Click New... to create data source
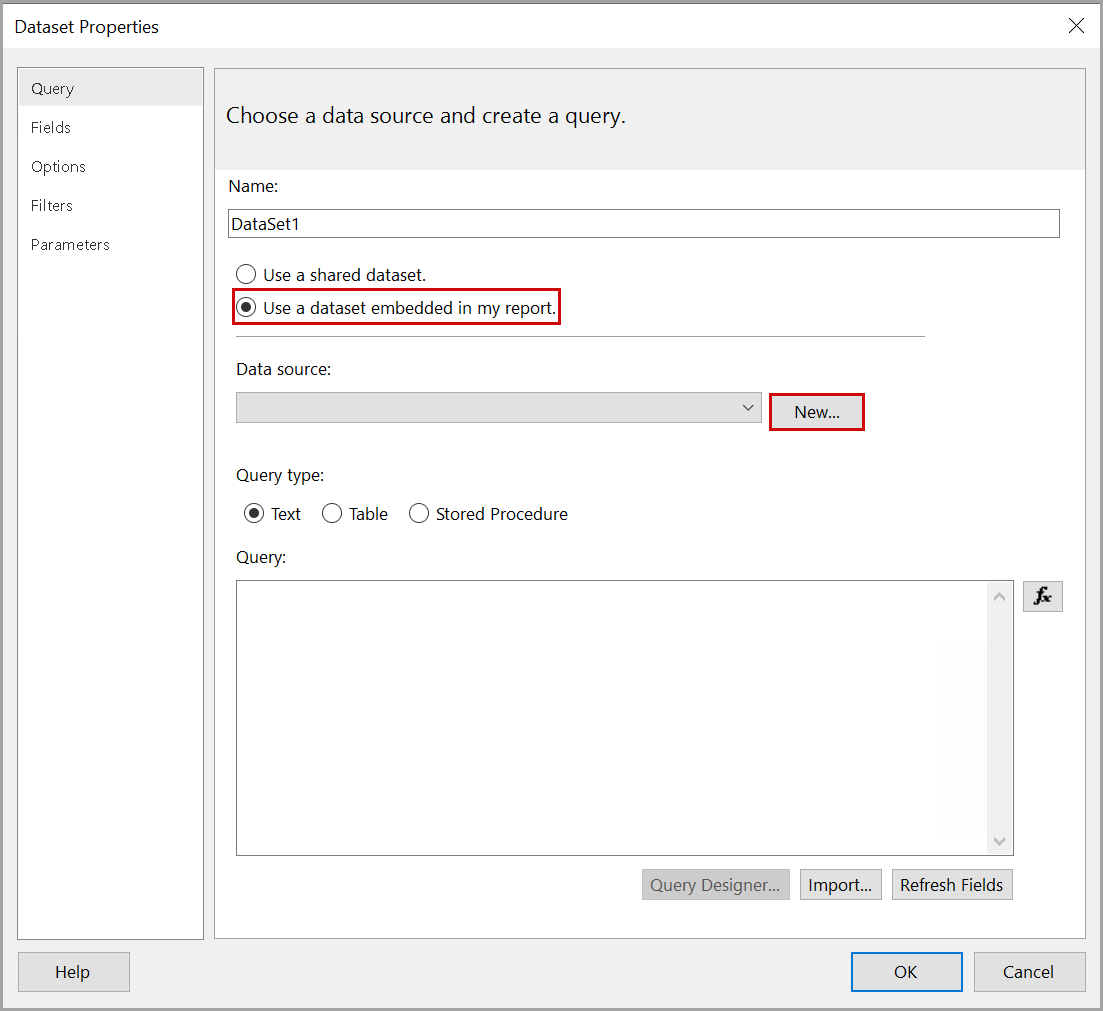Image resolution: width=1103 pixels, height=1011 pixels. (816, 412)
